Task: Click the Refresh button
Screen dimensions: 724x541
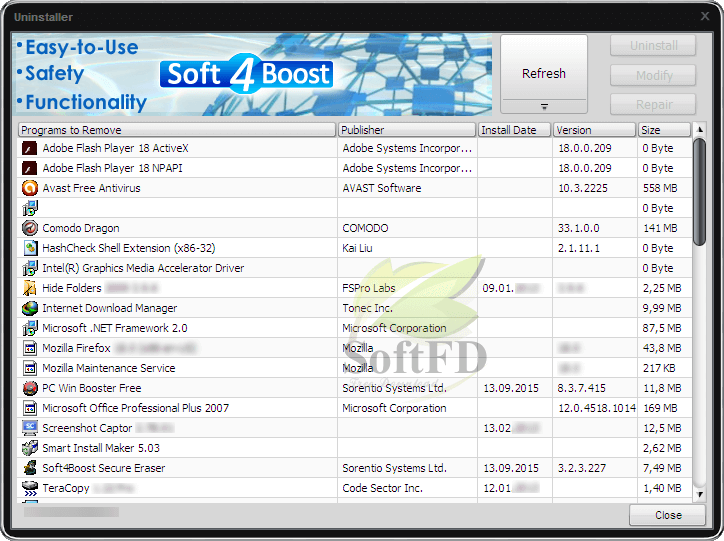Action: tap(544, 73)
